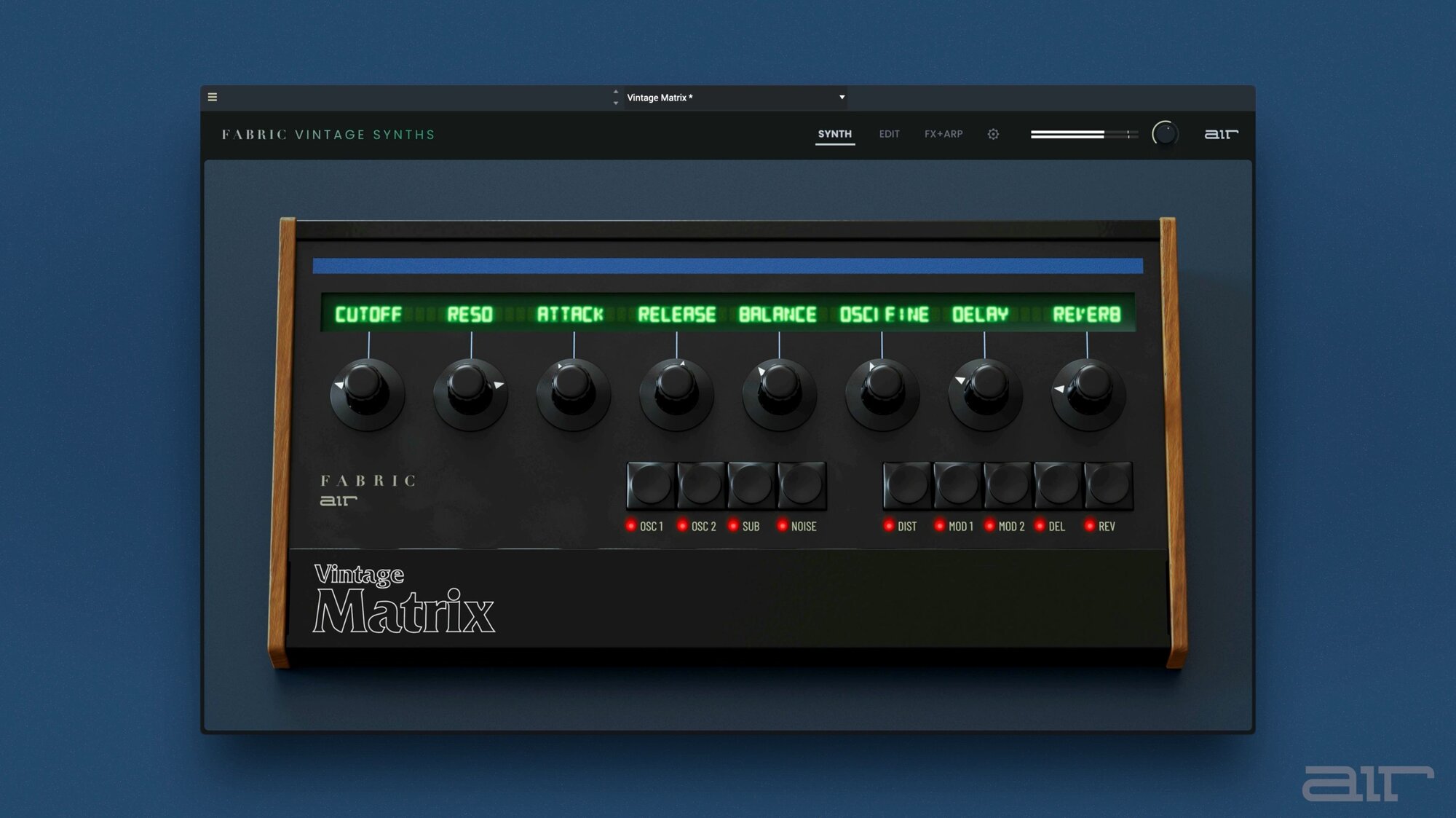This screenshot has height=818, width=1456.
Task: Toggle the SUB oscillator button
Action: 751,485
